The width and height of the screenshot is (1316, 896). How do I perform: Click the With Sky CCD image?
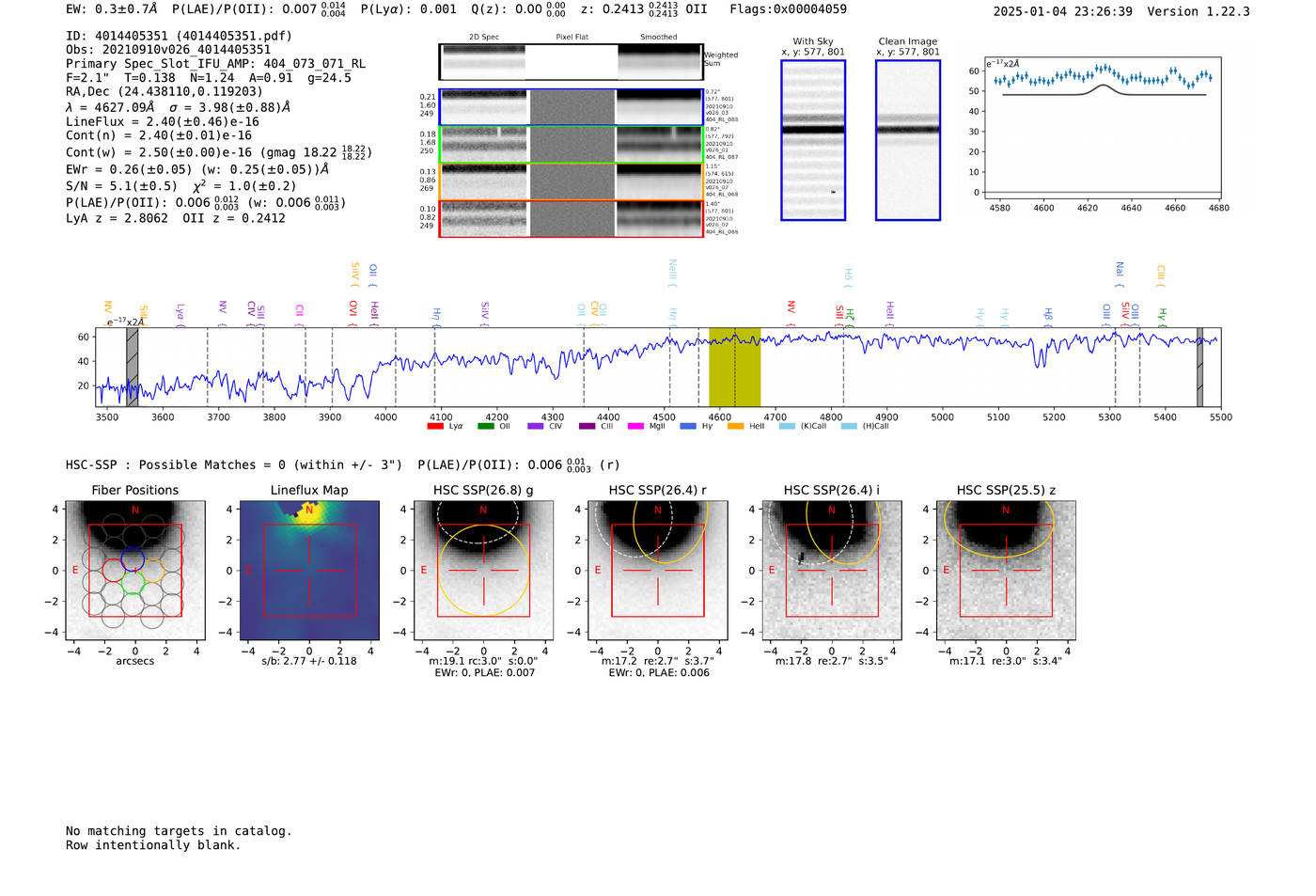click(x=813, y=140)
